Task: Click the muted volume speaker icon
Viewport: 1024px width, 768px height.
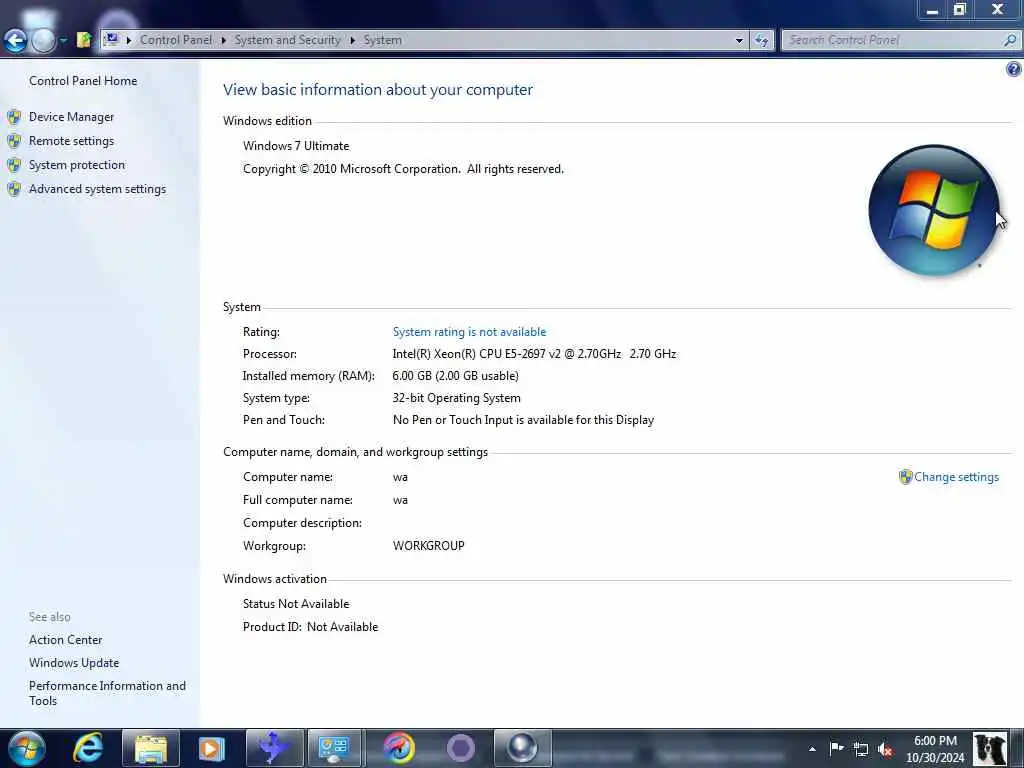Action: coord(885,749)
